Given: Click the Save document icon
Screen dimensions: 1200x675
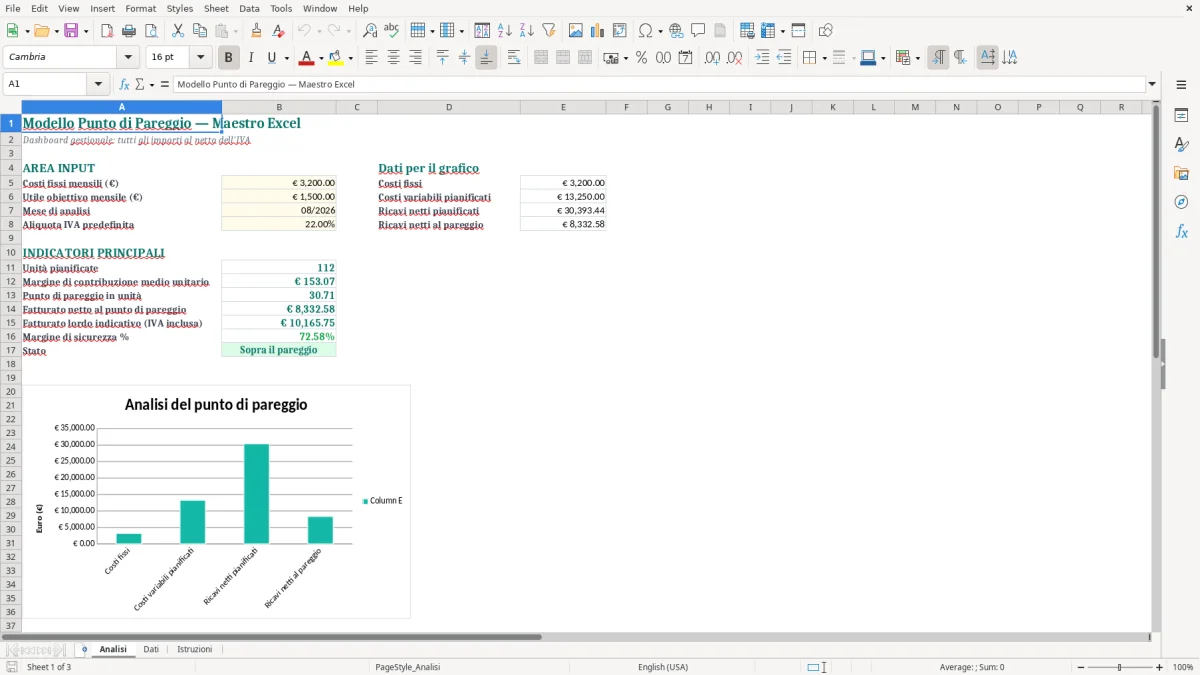Looking at the screenshot, I should [71, 31].
